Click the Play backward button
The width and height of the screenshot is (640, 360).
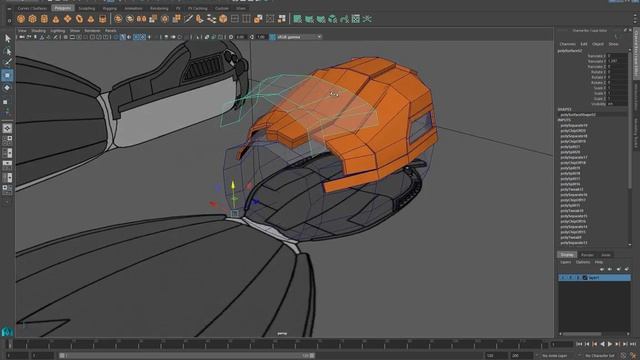point(602,344)
